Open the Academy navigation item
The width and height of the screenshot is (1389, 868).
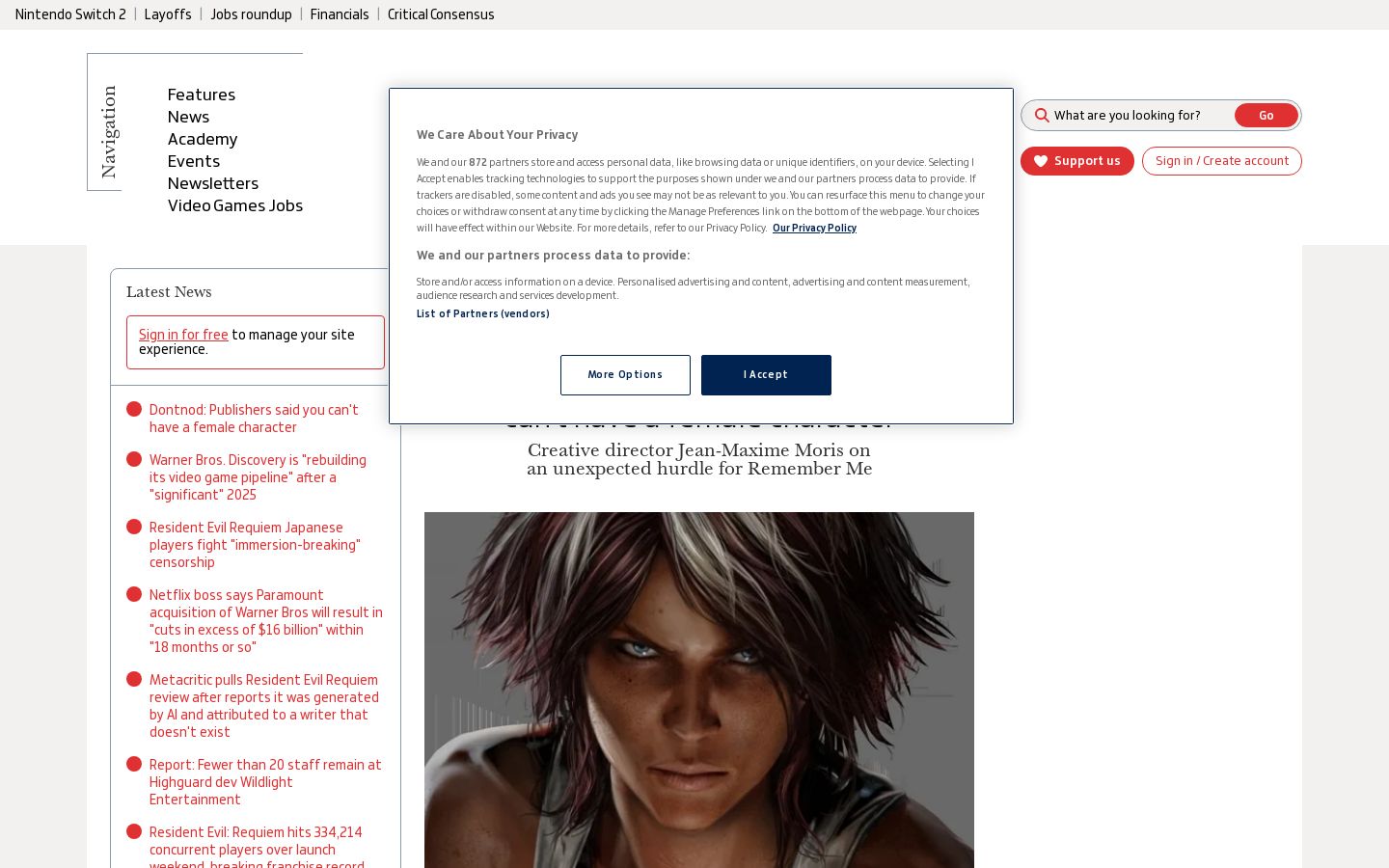coord(203,139)
